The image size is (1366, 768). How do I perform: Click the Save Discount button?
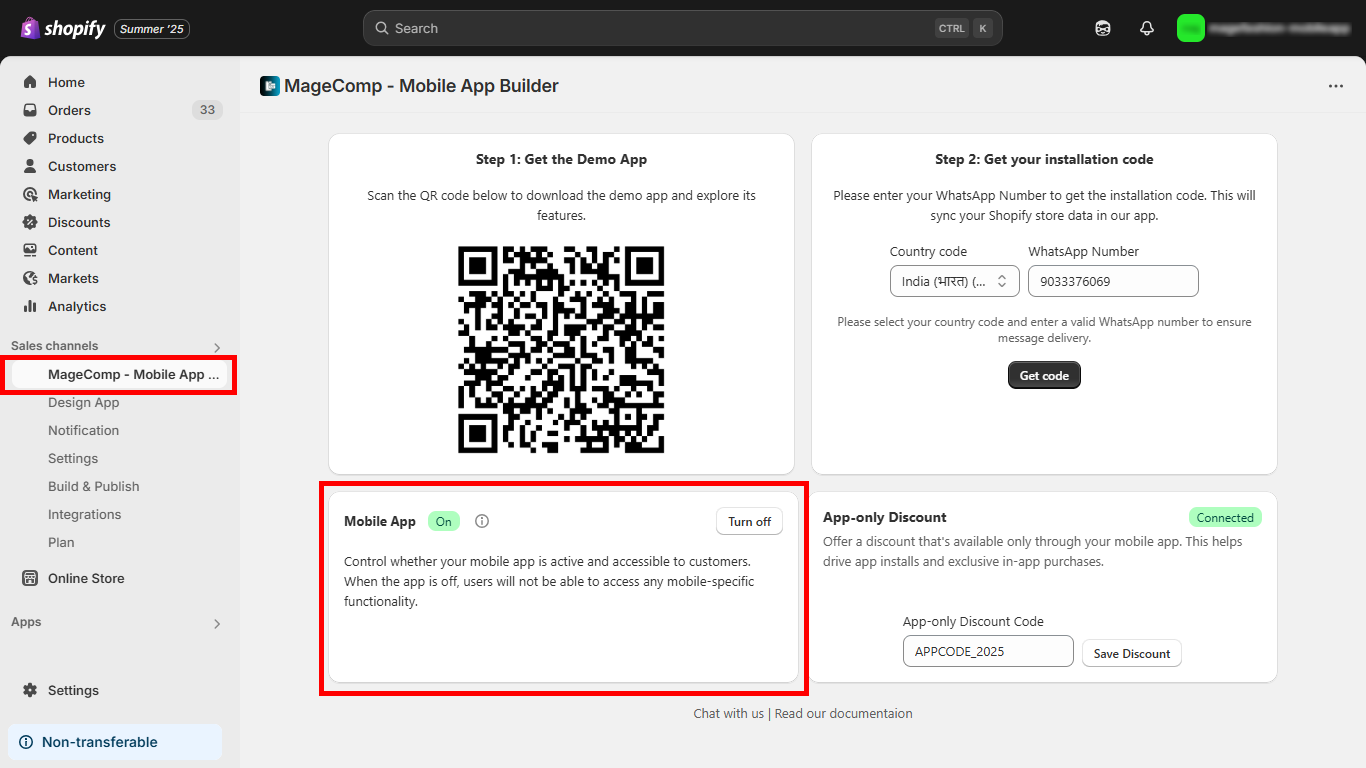pos(1131,653)
